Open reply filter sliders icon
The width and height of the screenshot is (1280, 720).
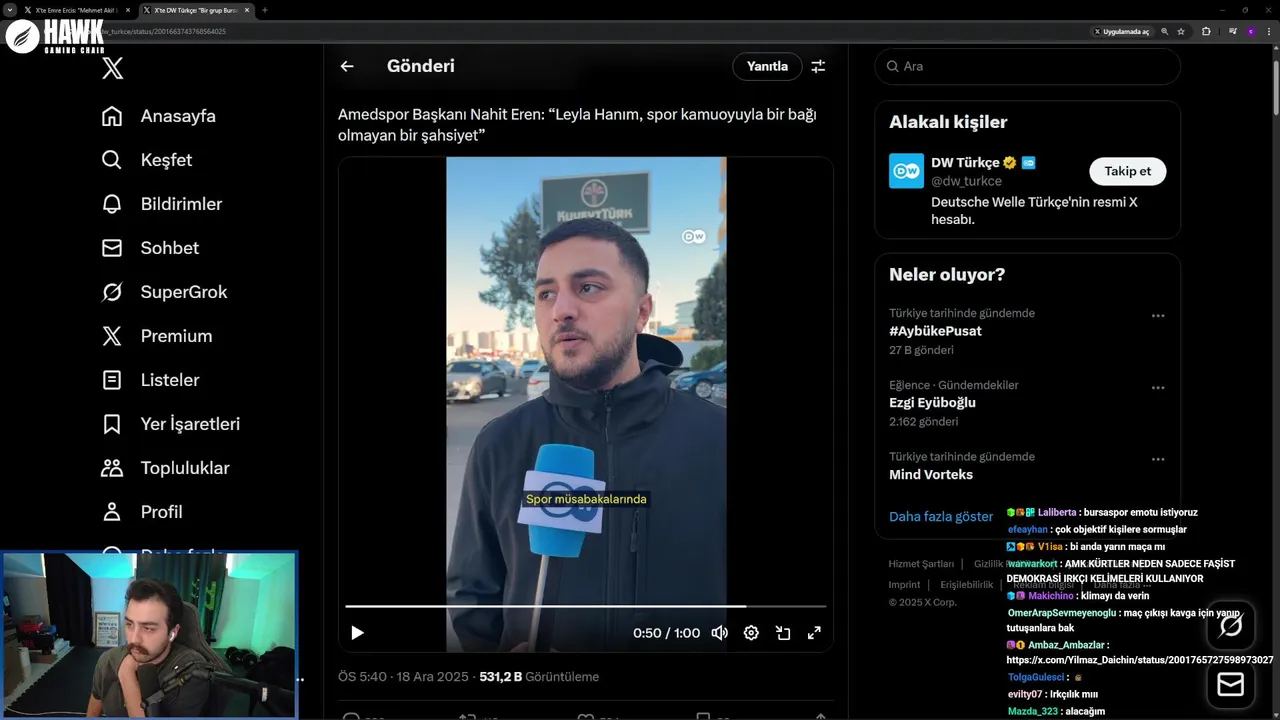click(818, 66)
